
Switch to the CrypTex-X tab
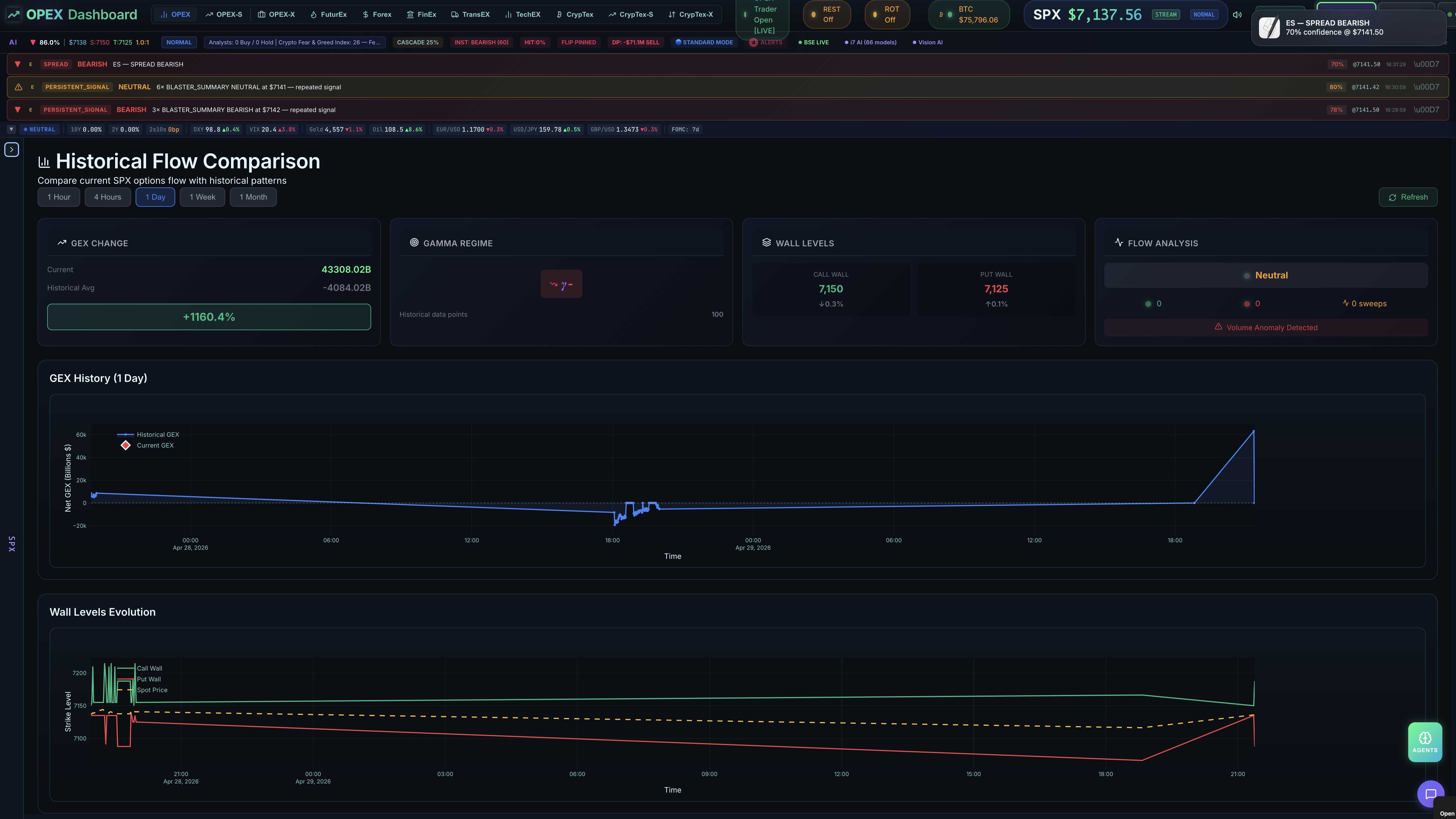click(x=691, y=15)
